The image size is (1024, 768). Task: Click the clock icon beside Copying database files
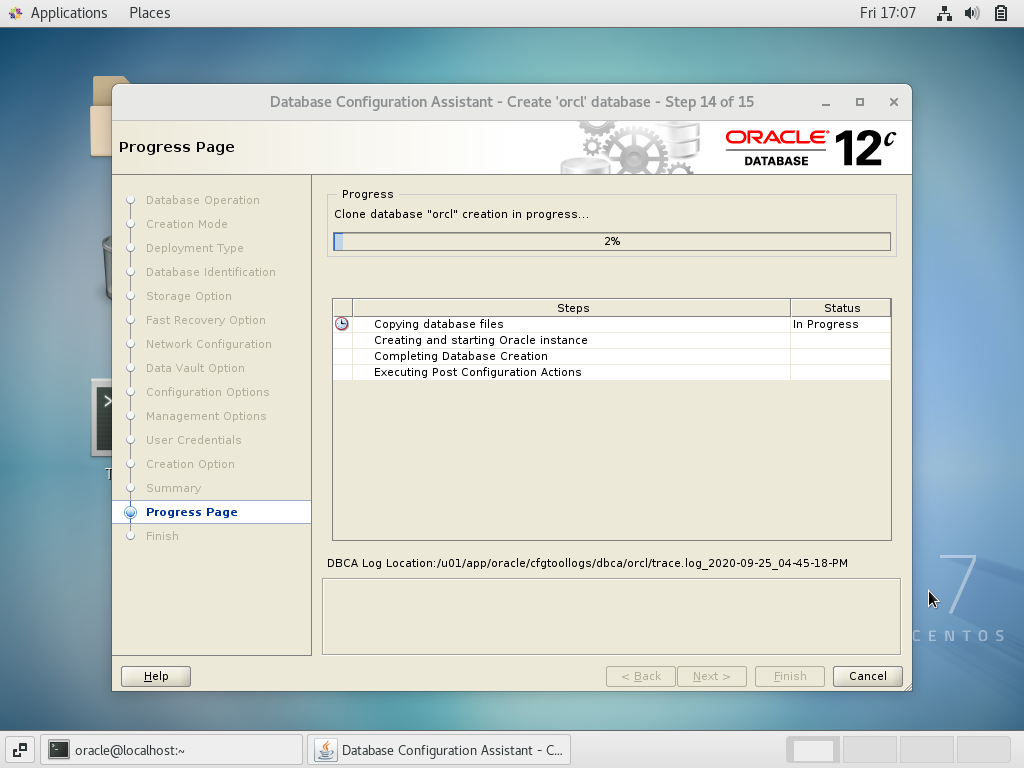[x=342, y=324]
